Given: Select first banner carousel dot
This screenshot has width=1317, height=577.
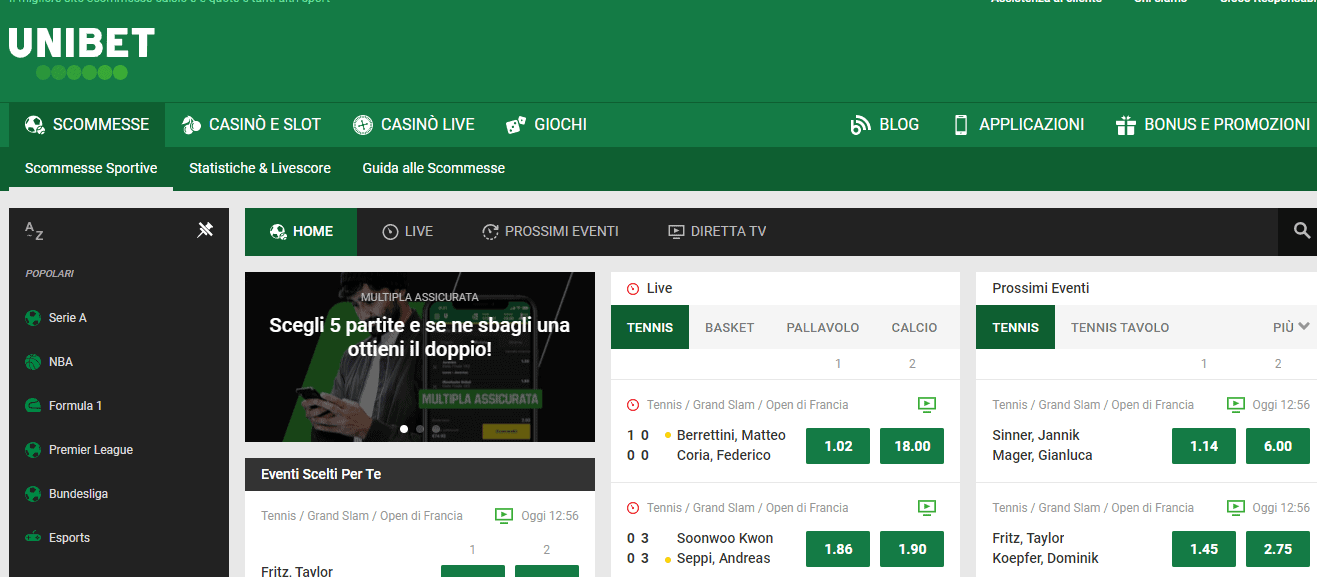Looking at the screenshot, I should [404, 429].
